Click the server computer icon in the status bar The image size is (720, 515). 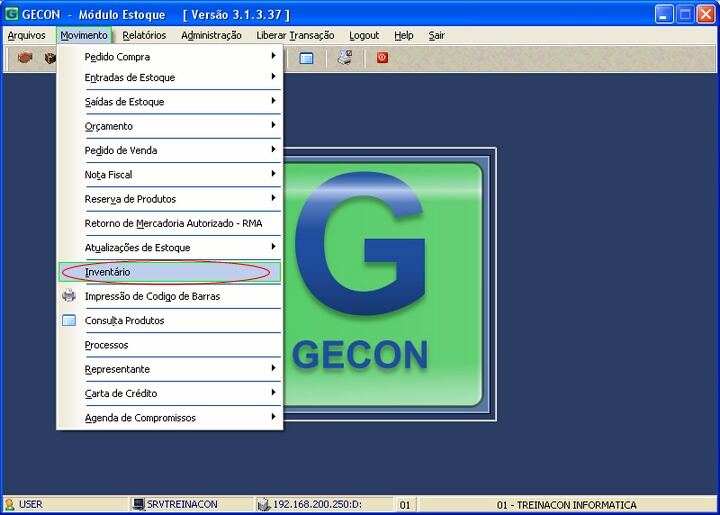click(x=139, y=504)
